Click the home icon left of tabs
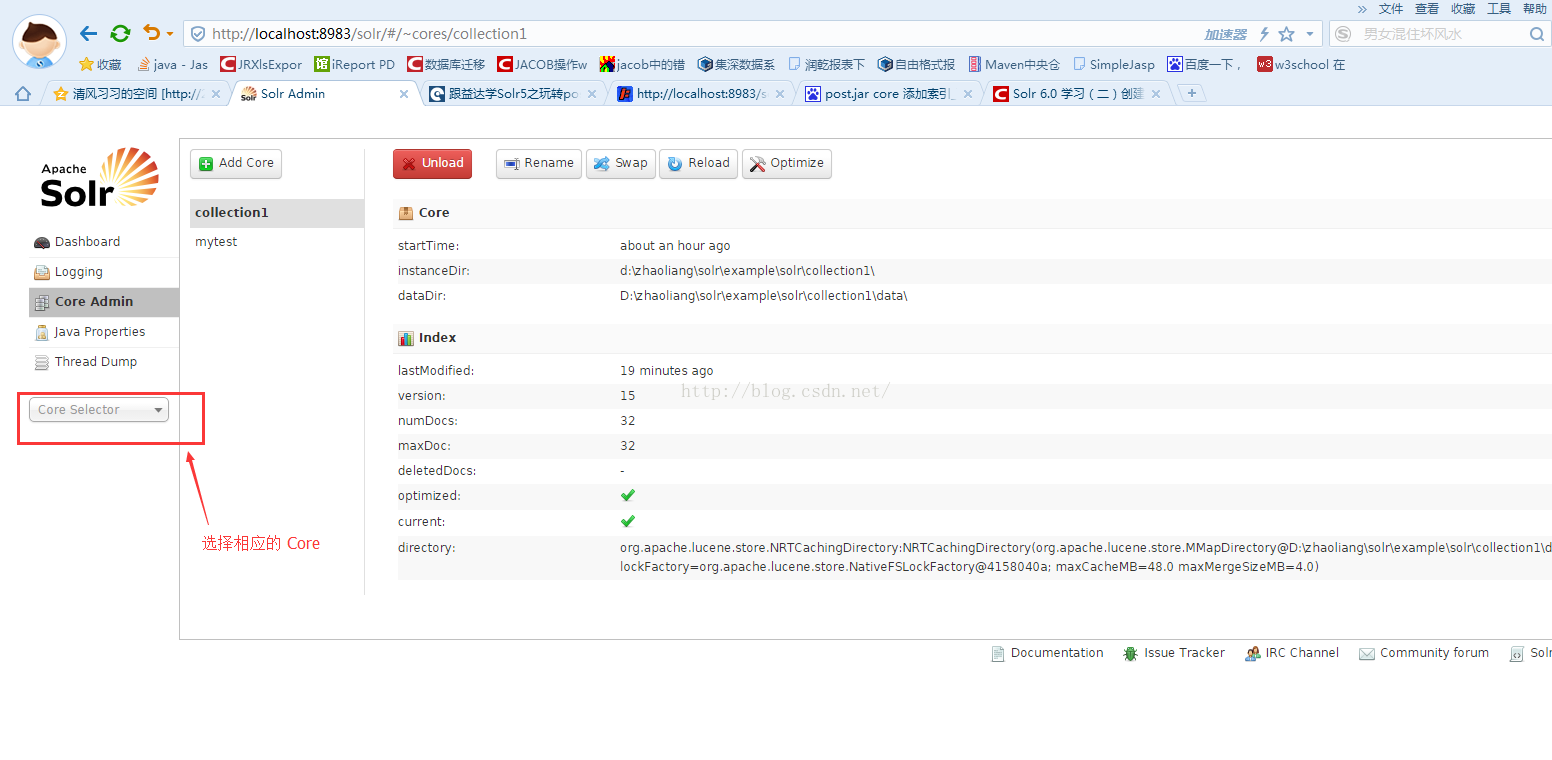This screenshot has height=760, width=1552. (x=22, y=93)
